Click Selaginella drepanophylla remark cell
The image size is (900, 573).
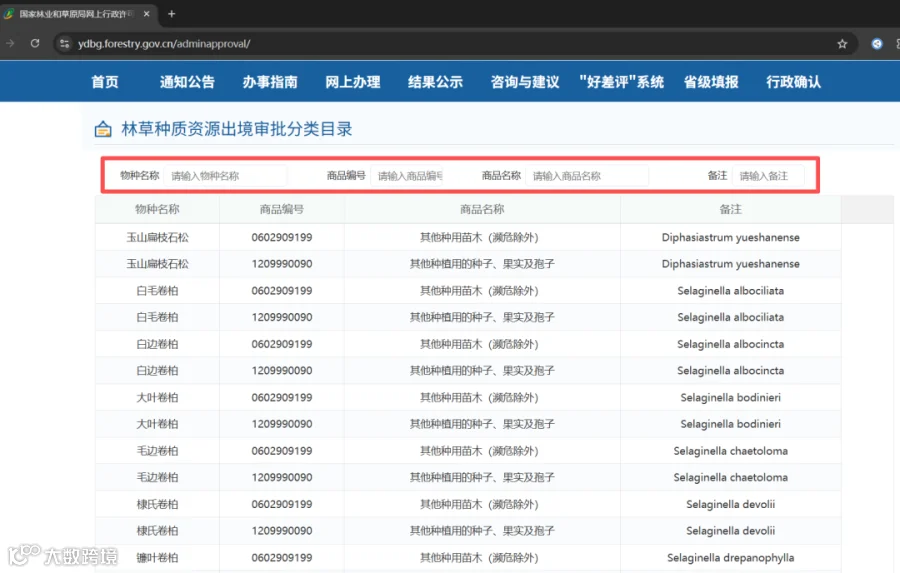[x=731, y=557]
